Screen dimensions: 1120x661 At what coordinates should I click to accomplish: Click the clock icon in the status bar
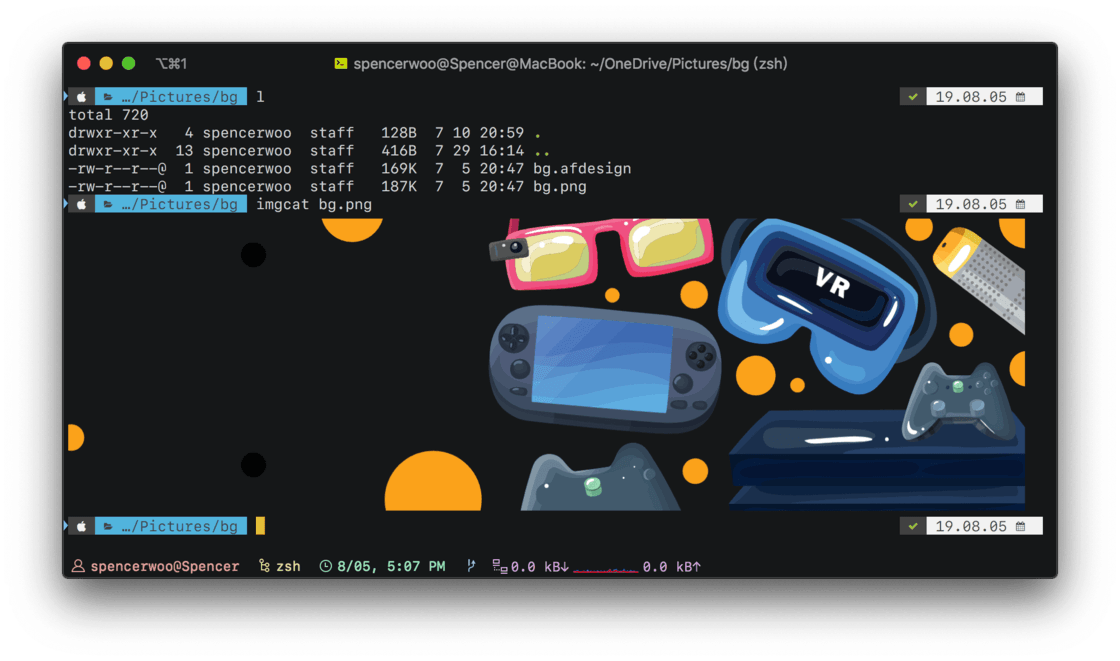coord(326,566)
